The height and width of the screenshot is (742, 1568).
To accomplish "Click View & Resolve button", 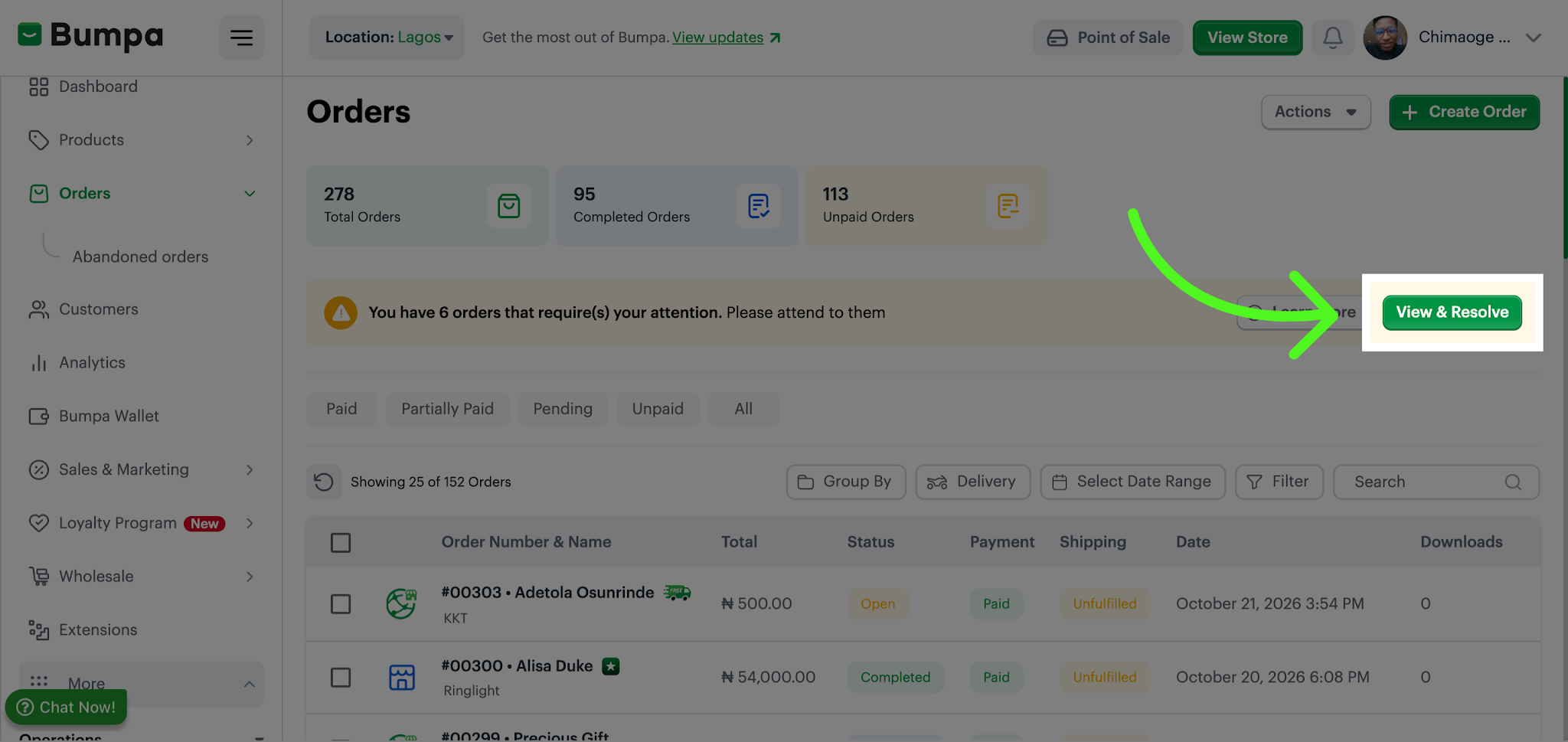I will [1452, 312].
